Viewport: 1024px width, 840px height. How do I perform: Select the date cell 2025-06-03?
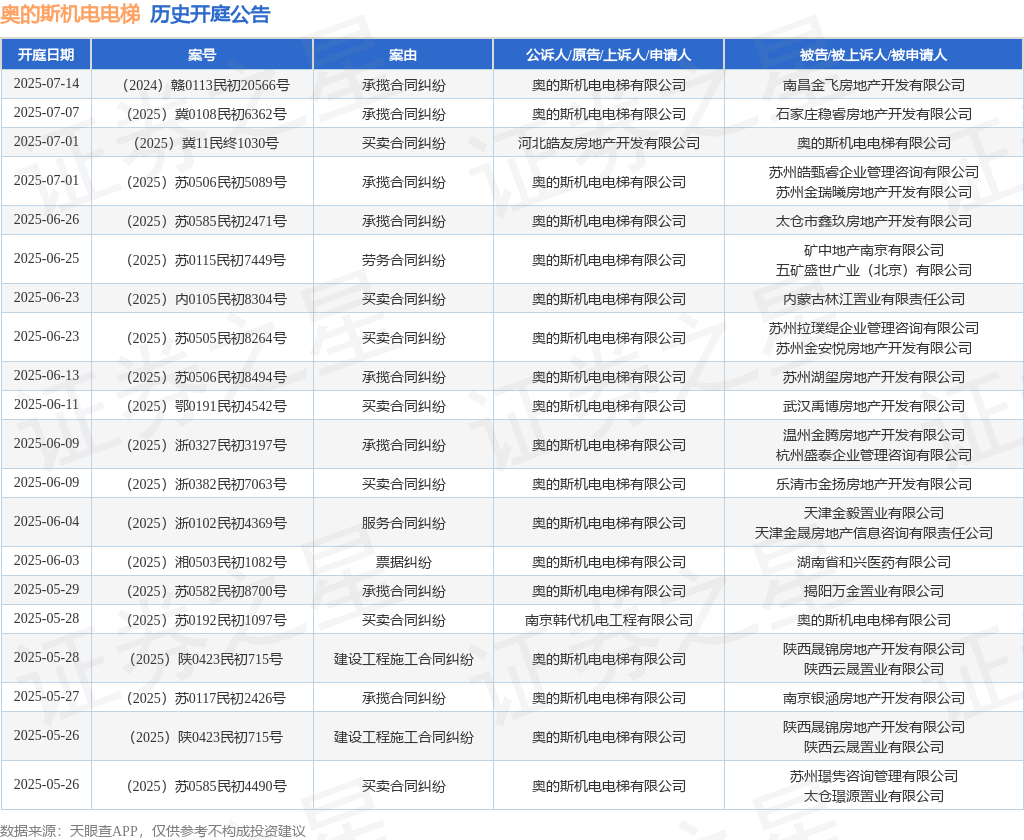(x=46, y=560)
